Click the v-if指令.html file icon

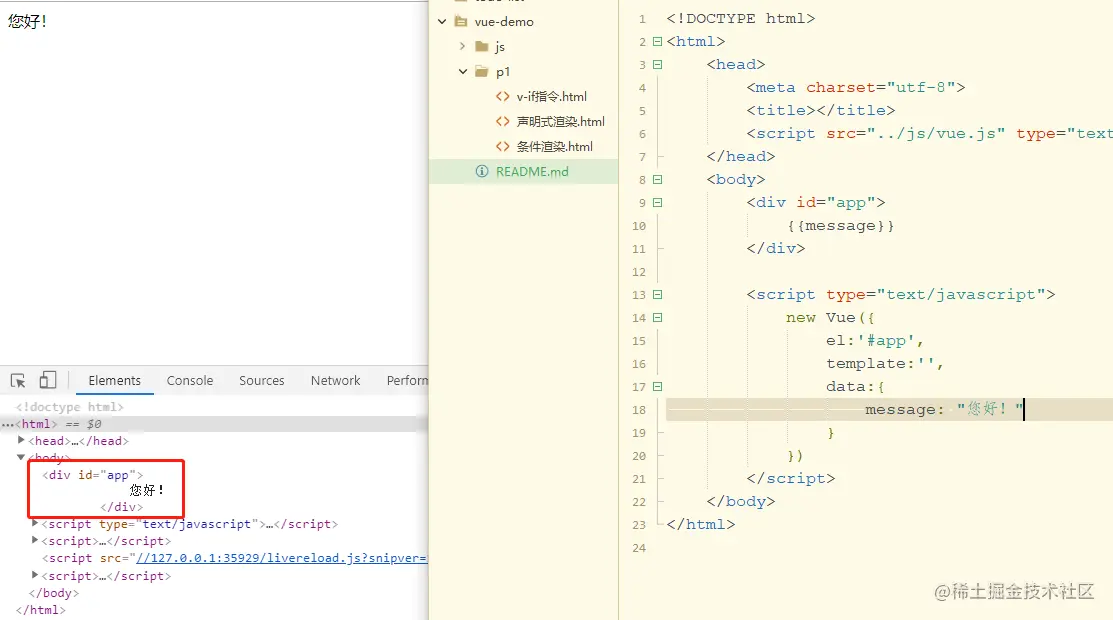(x=503, y=97)
